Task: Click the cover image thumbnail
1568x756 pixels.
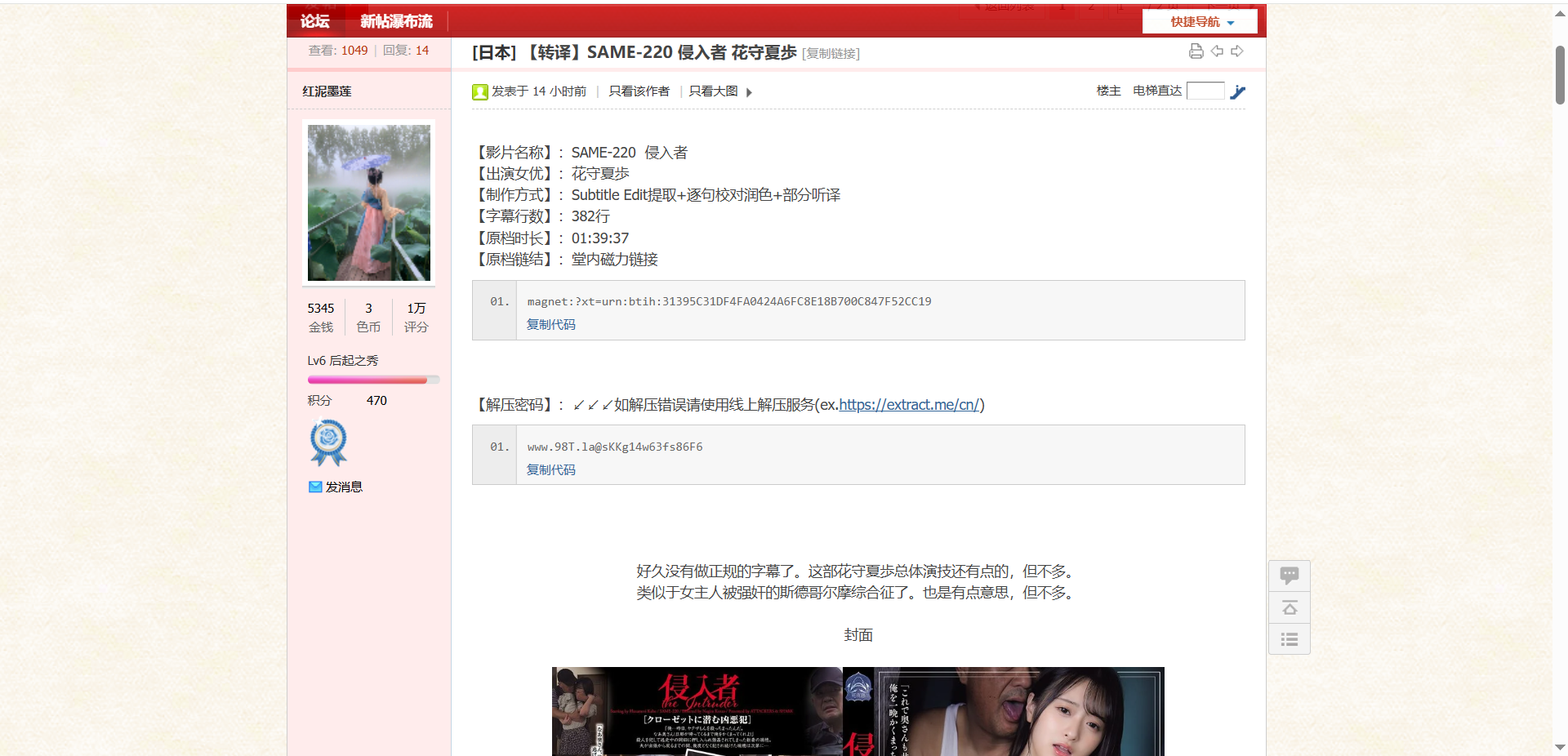Action: (x=857, y=711)
